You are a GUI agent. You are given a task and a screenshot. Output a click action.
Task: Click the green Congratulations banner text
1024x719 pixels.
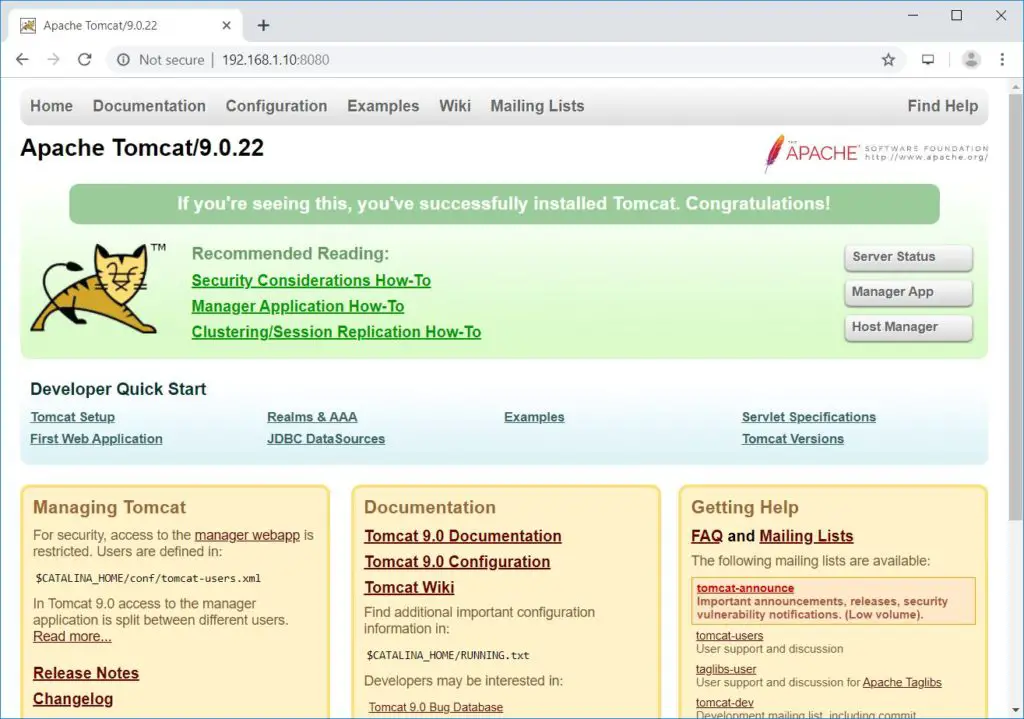(504, 204)
